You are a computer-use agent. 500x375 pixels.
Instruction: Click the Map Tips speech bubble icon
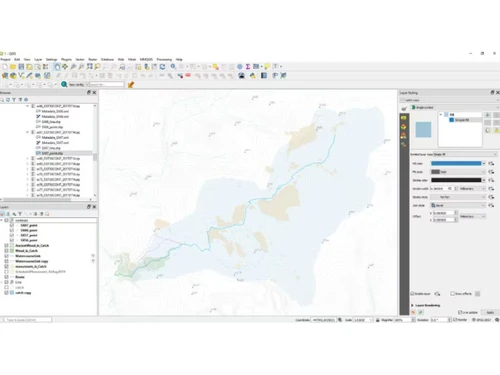[267, 67]
